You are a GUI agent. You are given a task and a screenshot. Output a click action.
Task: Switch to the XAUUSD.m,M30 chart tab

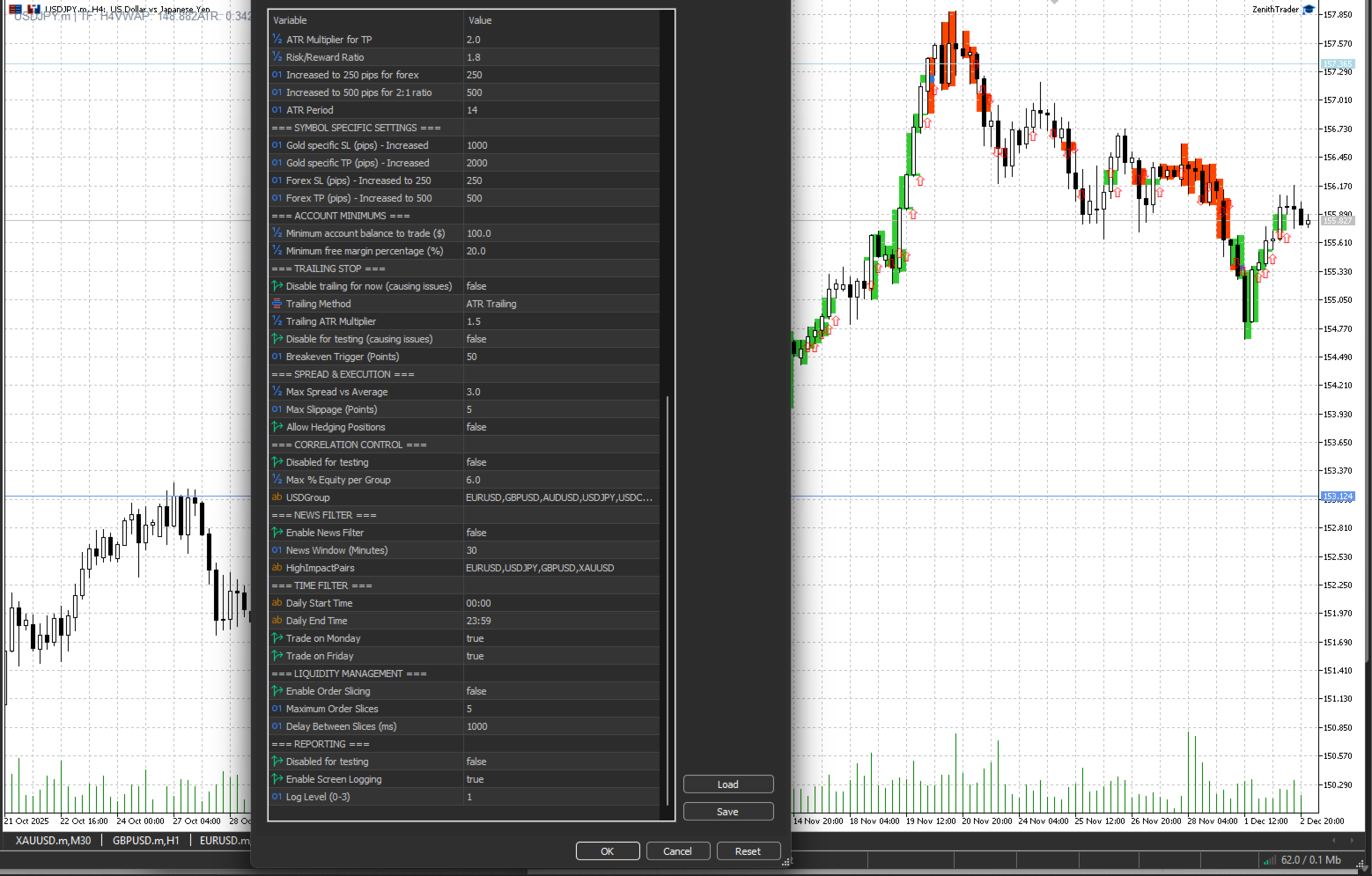[x=53, y=841]
